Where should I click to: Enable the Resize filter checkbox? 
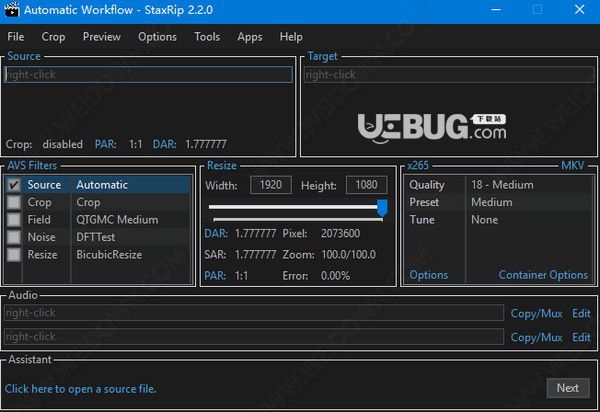click(14, 255)
